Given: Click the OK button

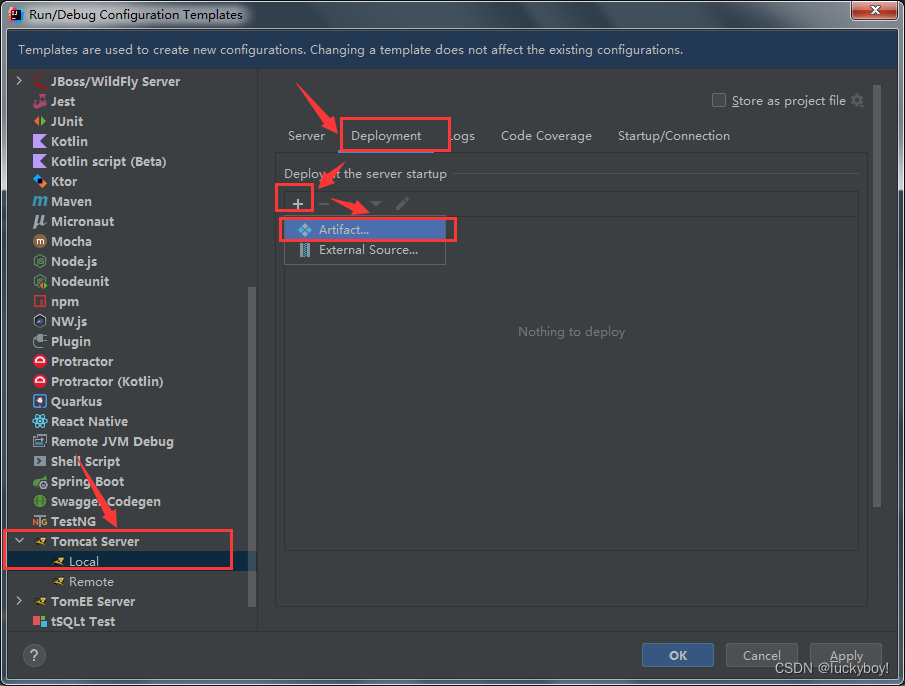Looking at the screenshot, I should 678,655.
